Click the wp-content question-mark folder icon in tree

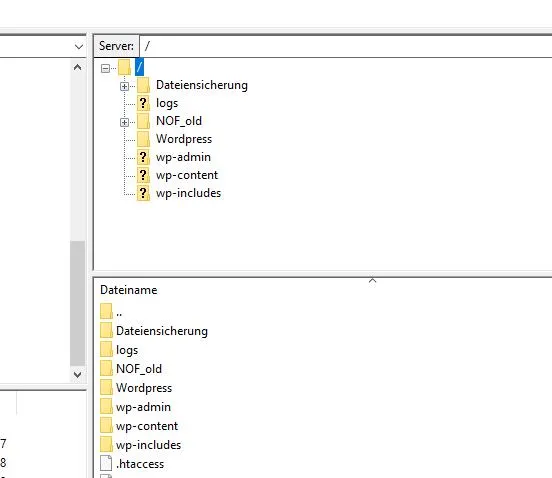(143, 175)
